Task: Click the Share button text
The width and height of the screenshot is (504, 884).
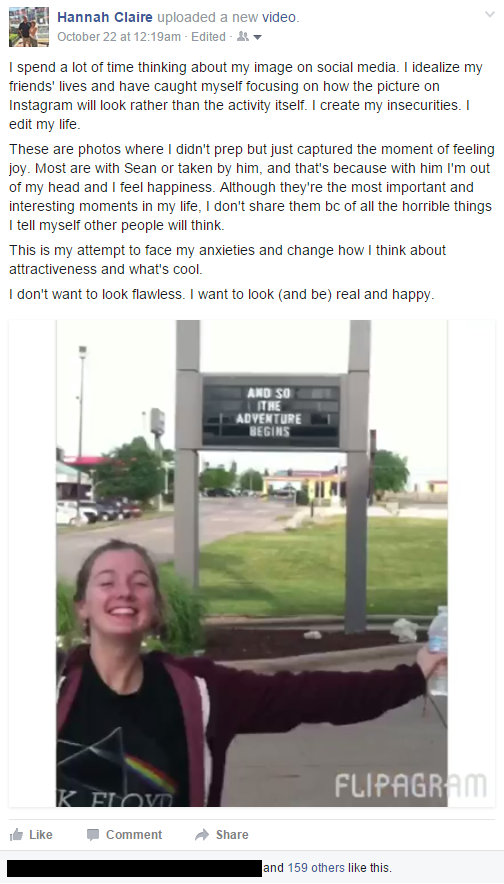Action: [x=232, y=835]
